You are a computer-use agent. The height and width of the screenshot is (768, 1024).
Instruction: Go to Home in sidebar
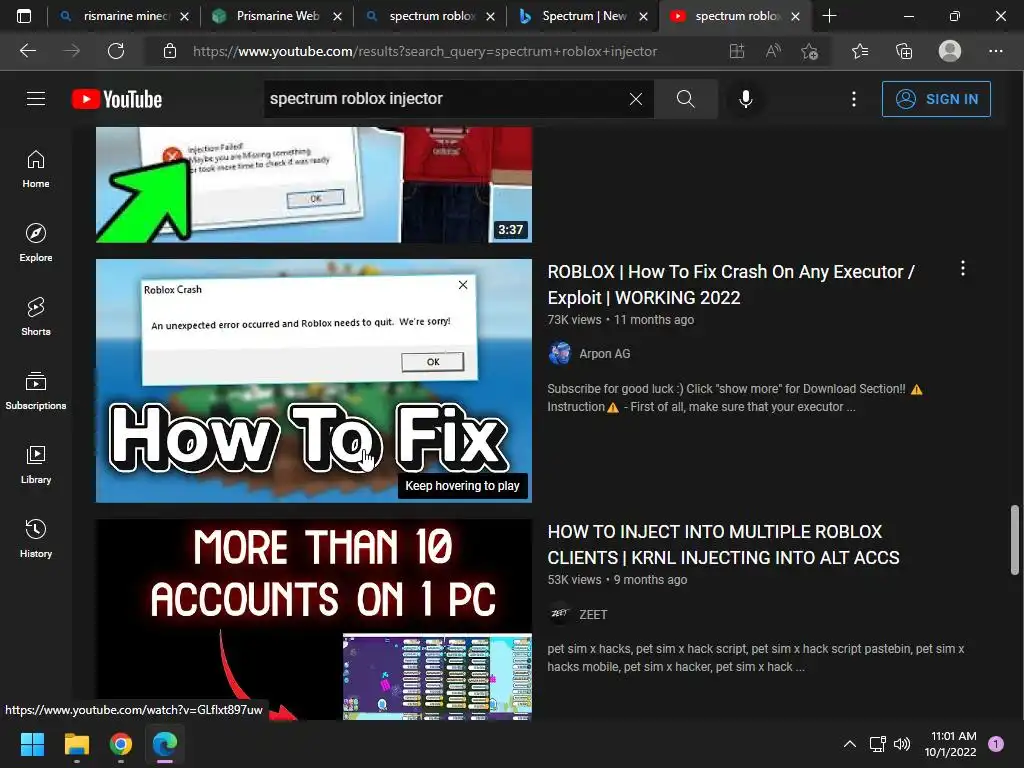[36, 169]
